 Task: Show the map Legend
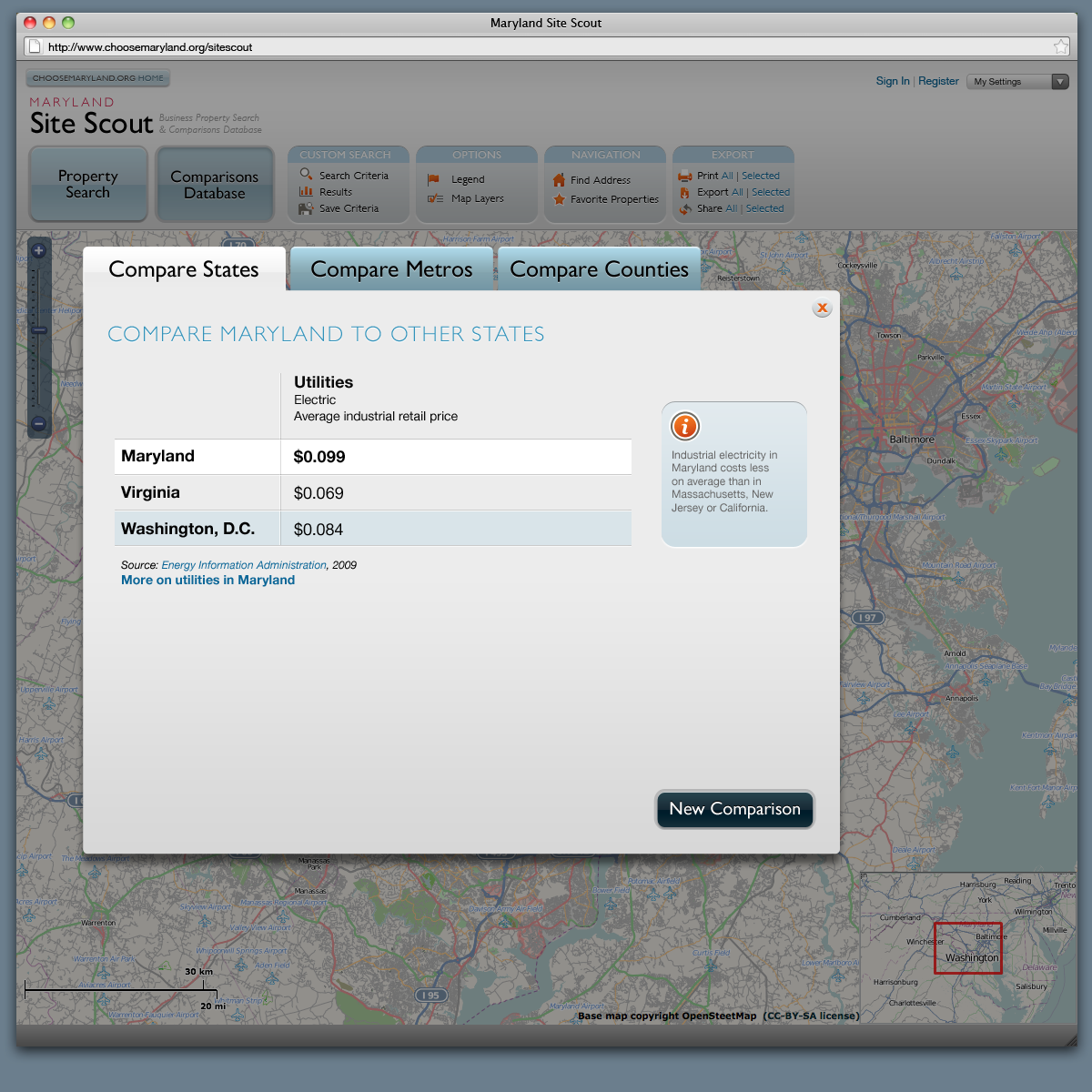(x=468, y=179)
